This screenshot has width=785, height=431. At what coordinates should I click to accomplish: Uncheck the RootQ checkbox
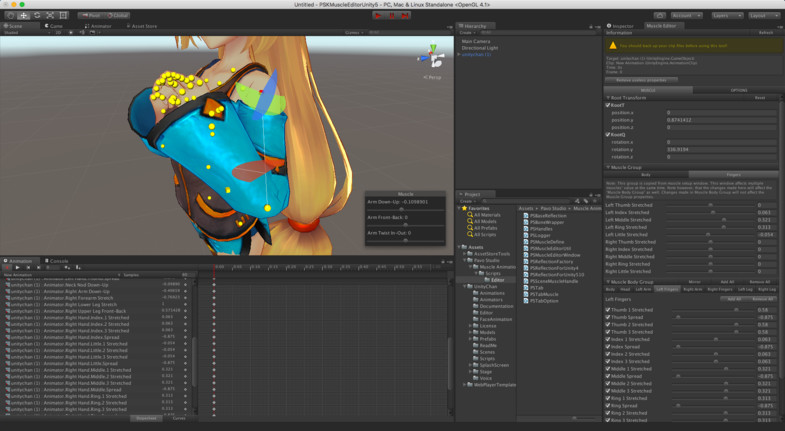click(608, 135)
